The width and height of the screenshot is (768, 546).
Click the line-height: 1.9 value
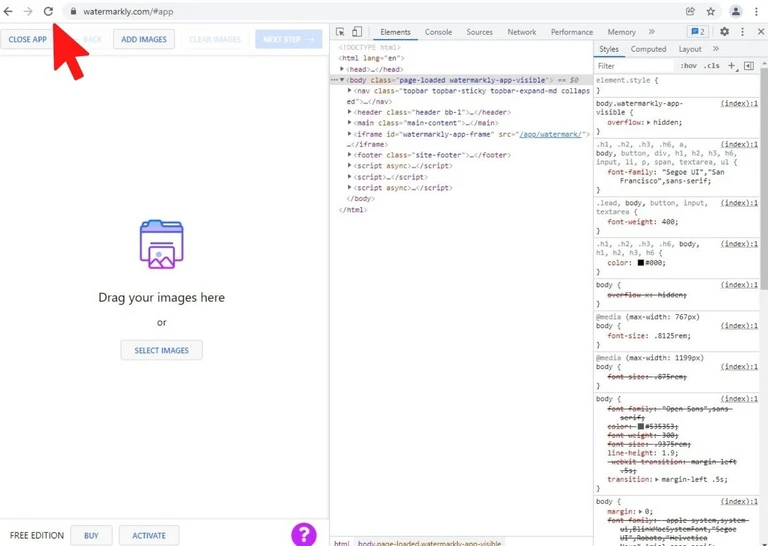click(668, 453)
